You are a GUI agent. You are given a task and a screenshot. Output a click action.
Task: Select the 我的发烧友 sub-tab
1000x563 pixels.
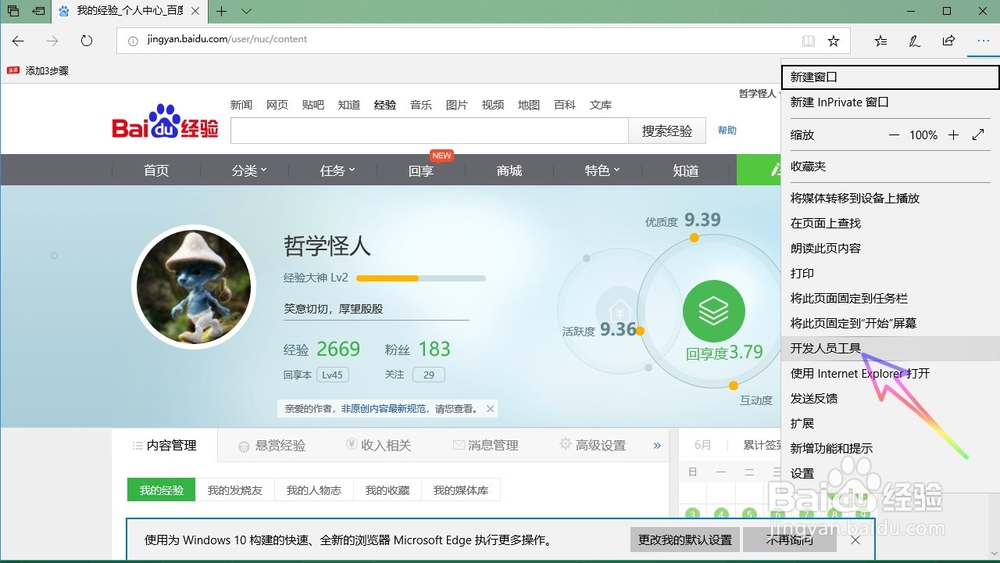point(235,490)
